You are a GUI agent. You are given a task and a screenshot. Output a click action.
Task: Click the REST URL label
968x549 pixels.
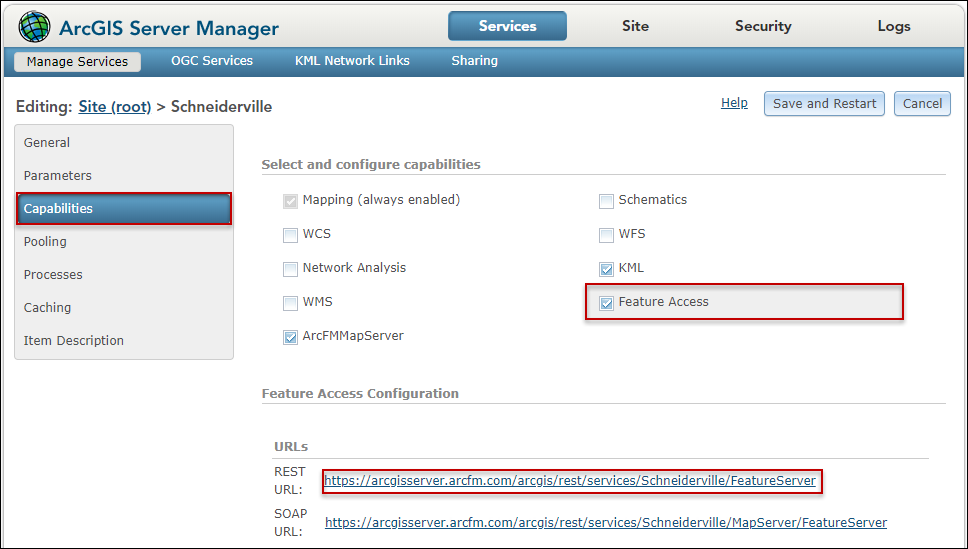(290, 480)
